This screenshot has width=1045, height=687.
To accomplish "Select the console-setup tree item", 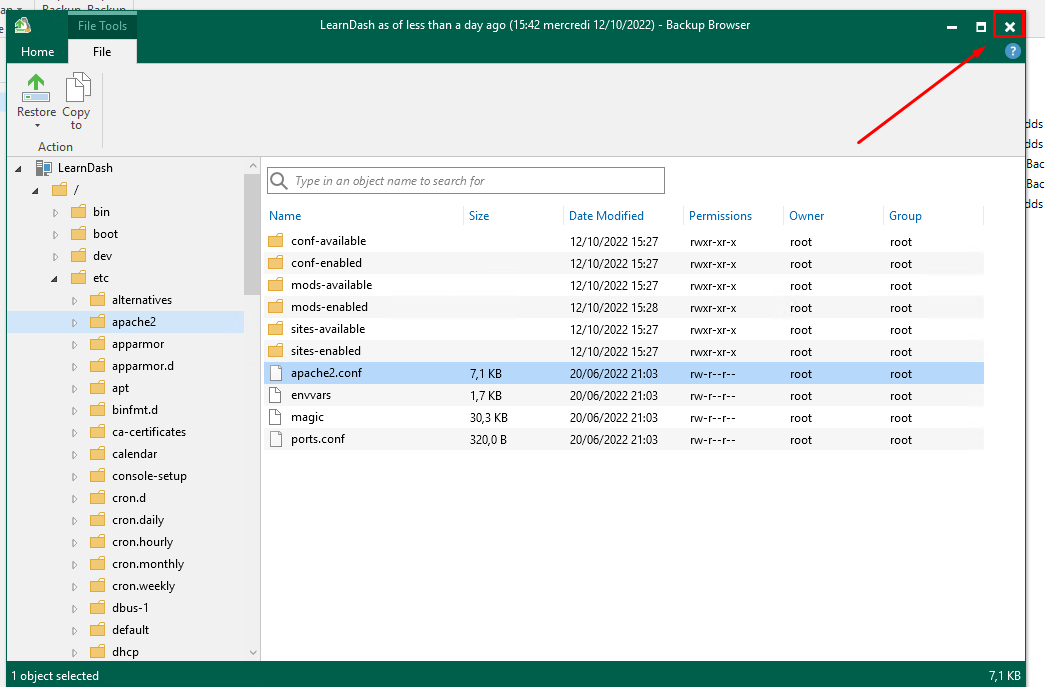I will coord(149,476).
